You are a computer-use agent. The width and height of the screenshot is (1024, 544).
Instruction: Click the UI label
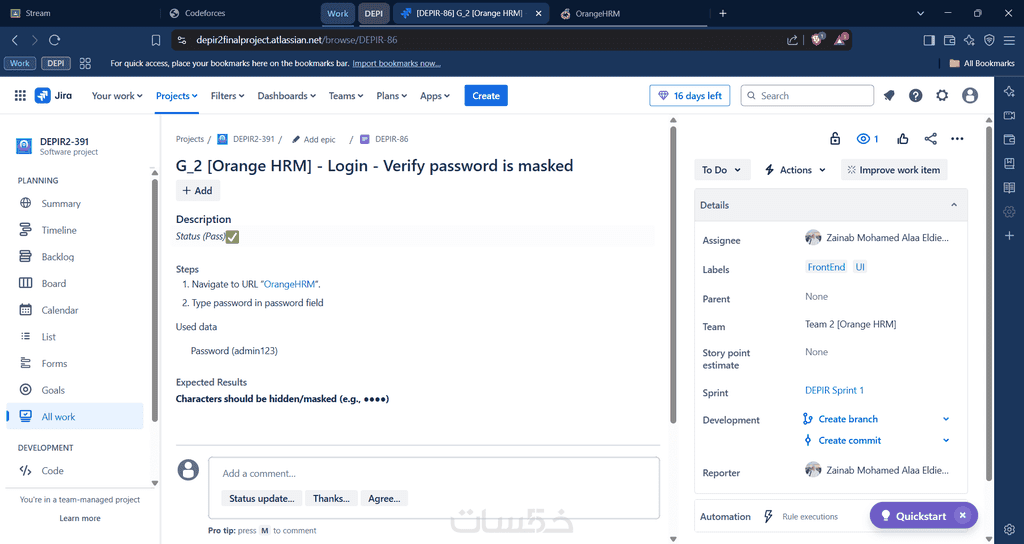point(860,267)
